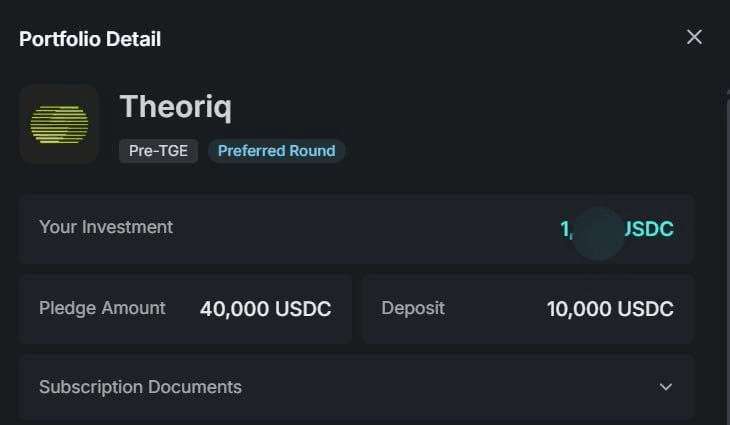Click the 40,000 USDC pledge value
The width and height of the screenshot is (730, 425).
click(x=265, y=309)
